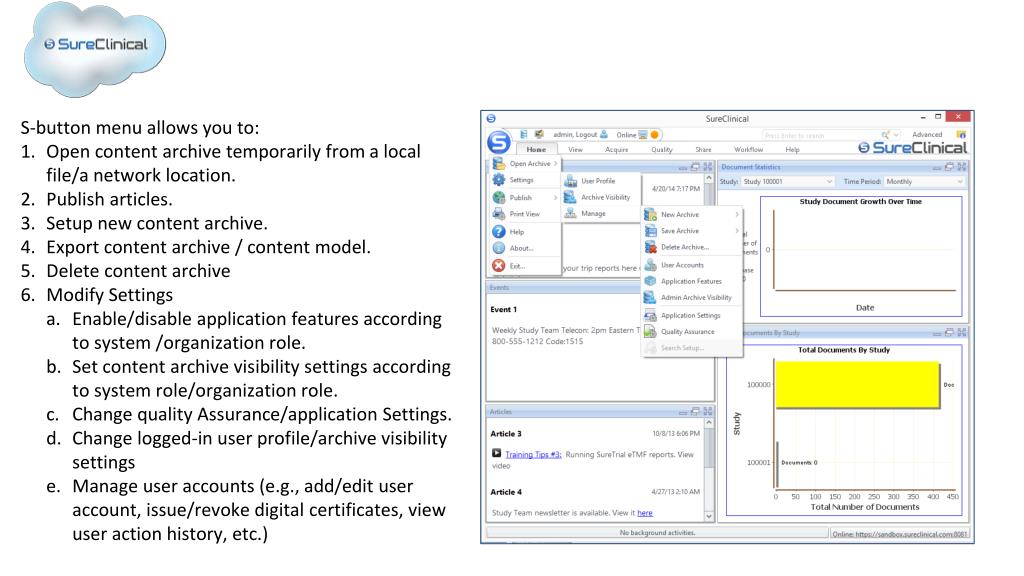Click the red Exit X icon
1024x576 pixels.
click(499, 266)
